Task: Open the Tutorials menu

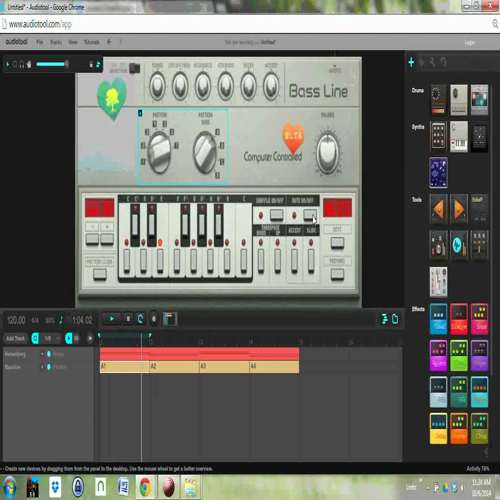Action: [92, 42]
